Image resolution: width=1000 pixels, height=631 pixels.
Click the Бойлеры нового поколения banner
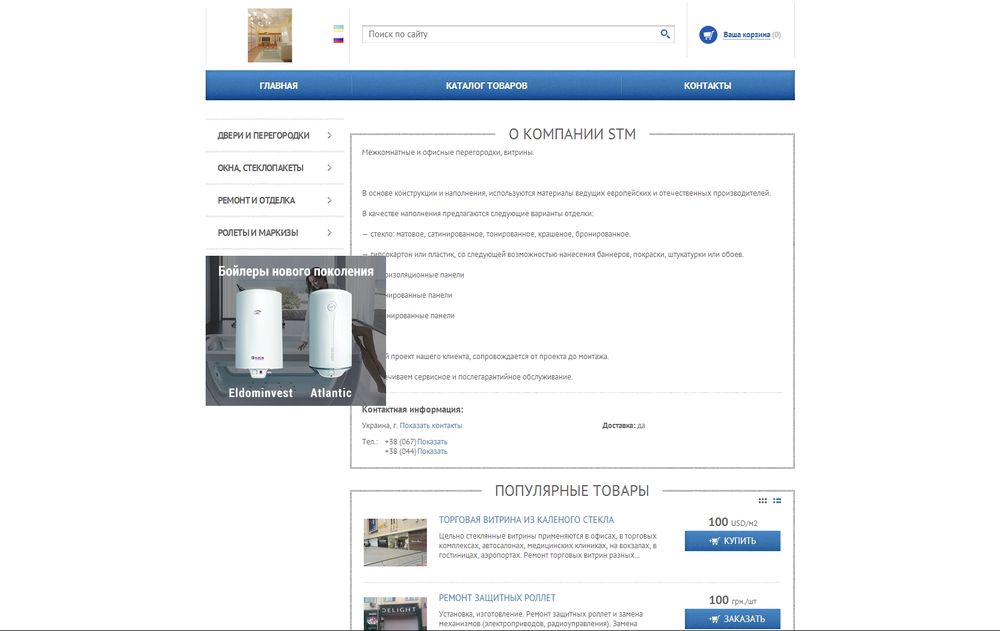pos(296,331)
